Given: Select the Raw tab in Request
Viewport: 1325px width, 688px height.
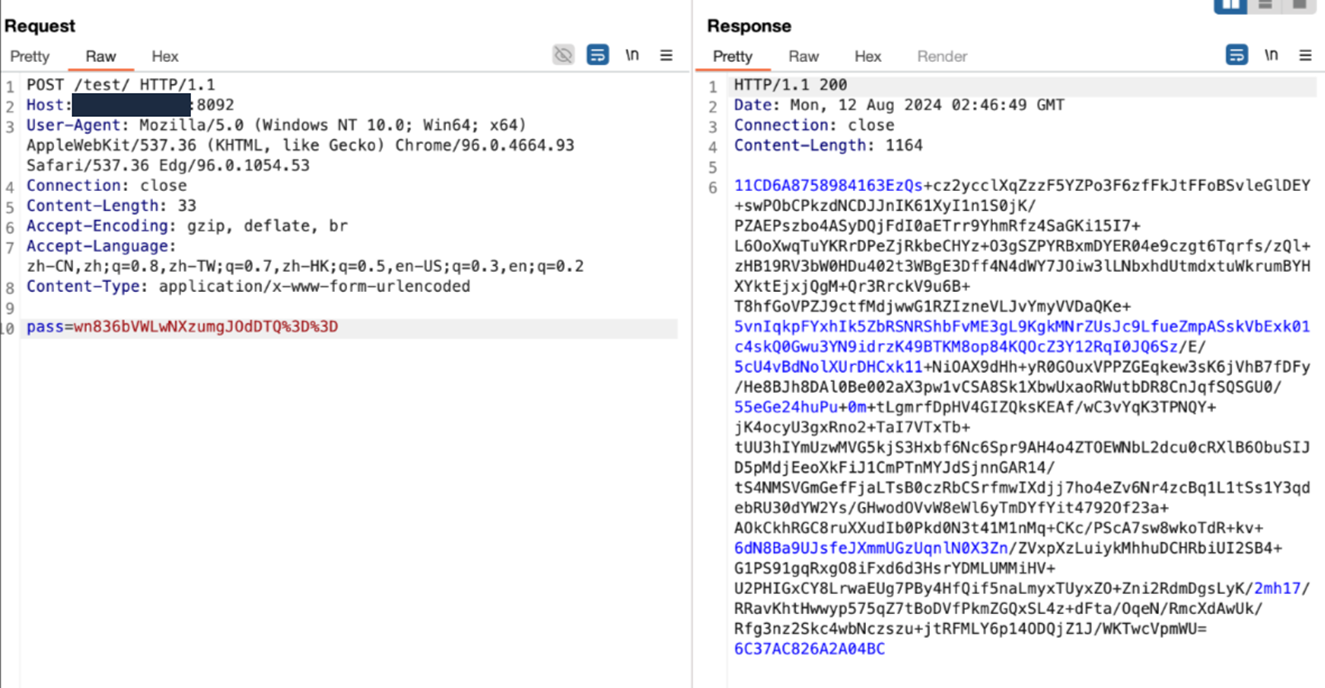Looking at the screenshot, I should pos(100,56).
